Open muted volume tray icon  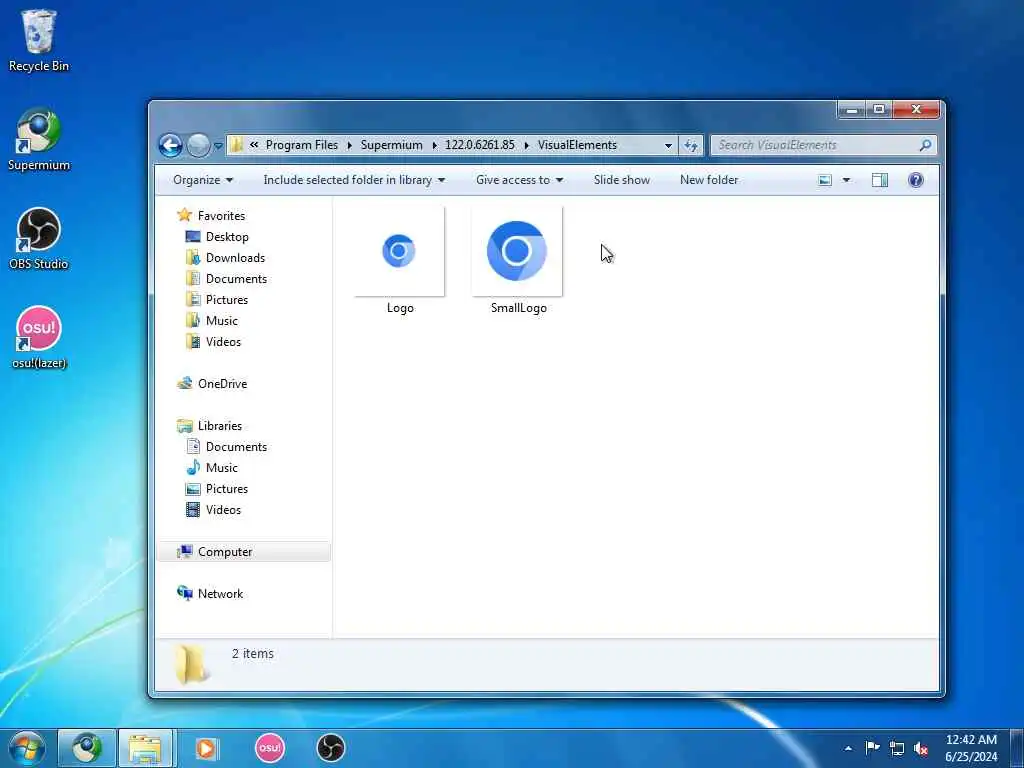[921, 748]
